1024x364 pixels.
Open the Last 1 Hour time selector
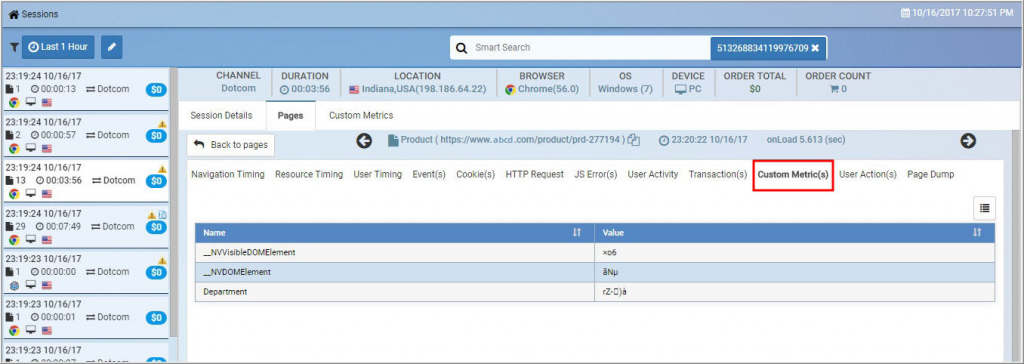(58, 47)
